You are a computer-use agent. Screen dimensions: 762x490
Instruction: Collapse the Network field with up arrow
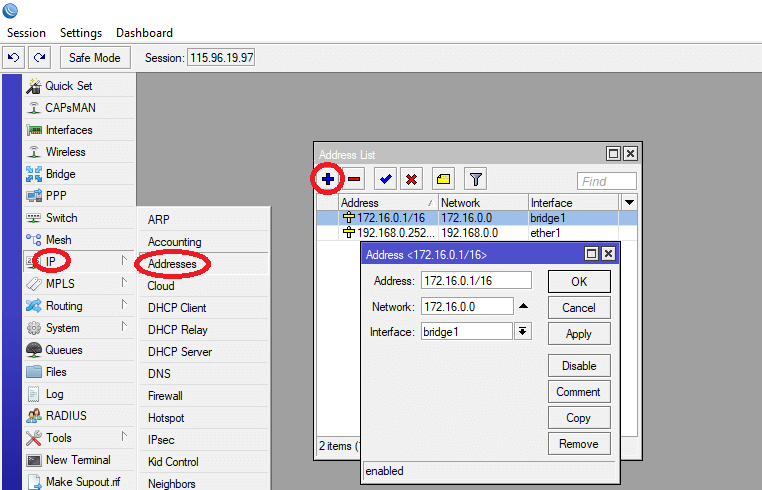523,306
